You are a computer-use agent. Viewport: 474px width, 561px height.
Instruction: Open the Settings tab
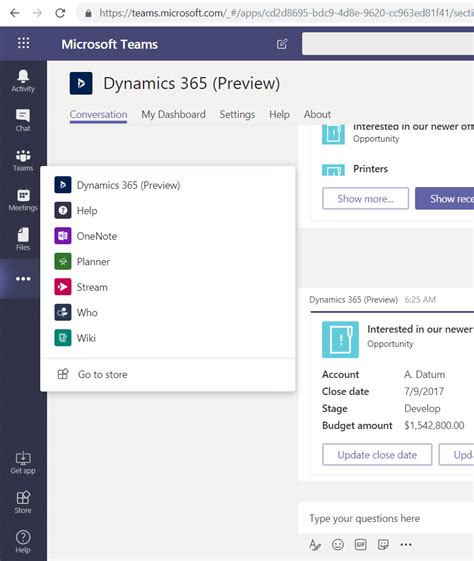(237, 114)
